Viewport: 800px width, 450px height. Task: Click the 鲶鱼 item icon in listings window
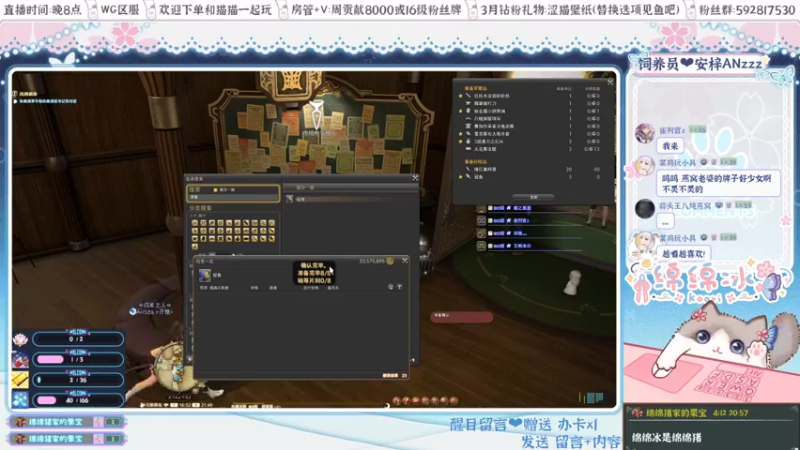click(x=205, y=275)
